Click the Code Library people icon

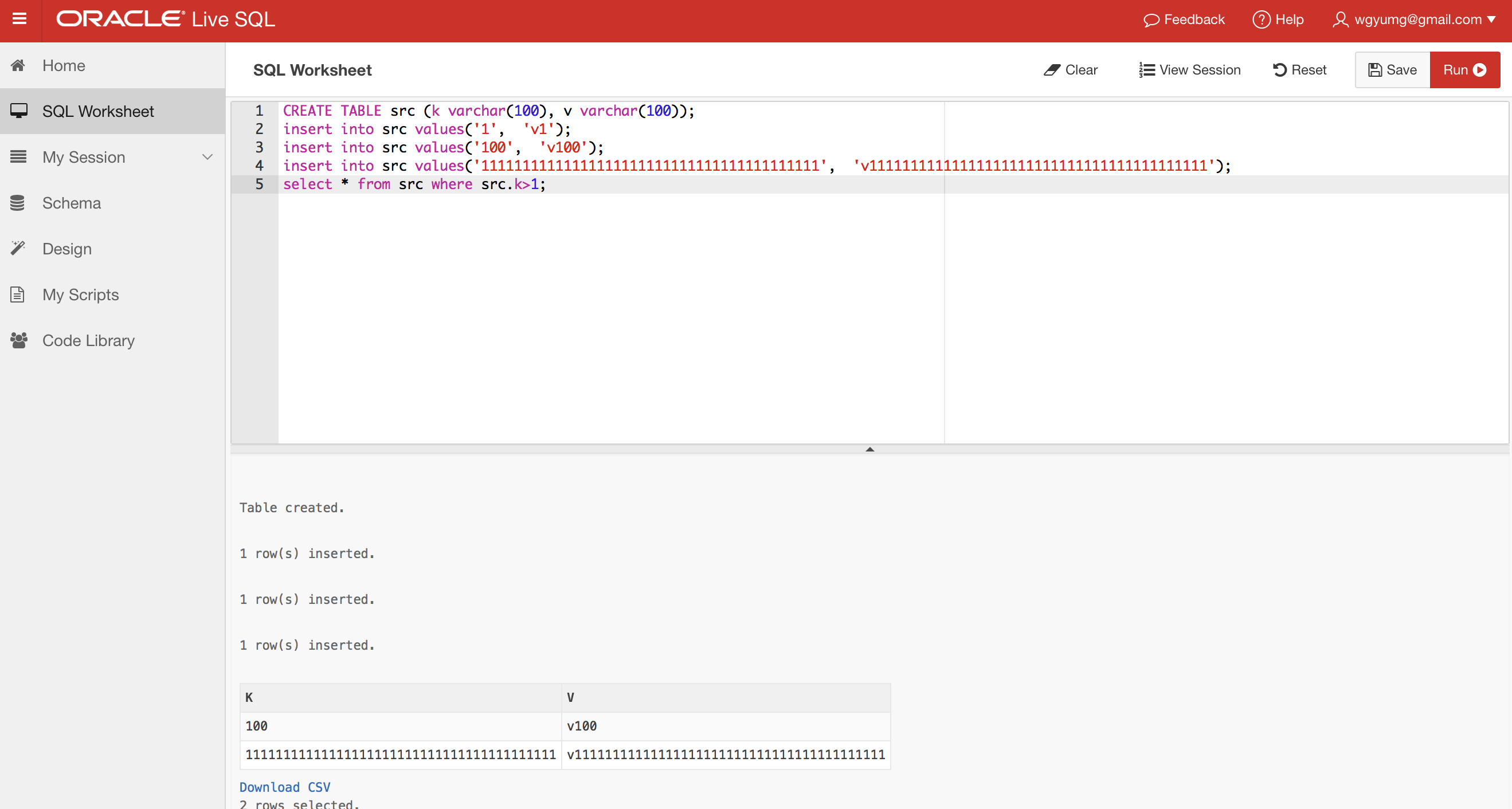pyautogui.click(x=18, y=340)
